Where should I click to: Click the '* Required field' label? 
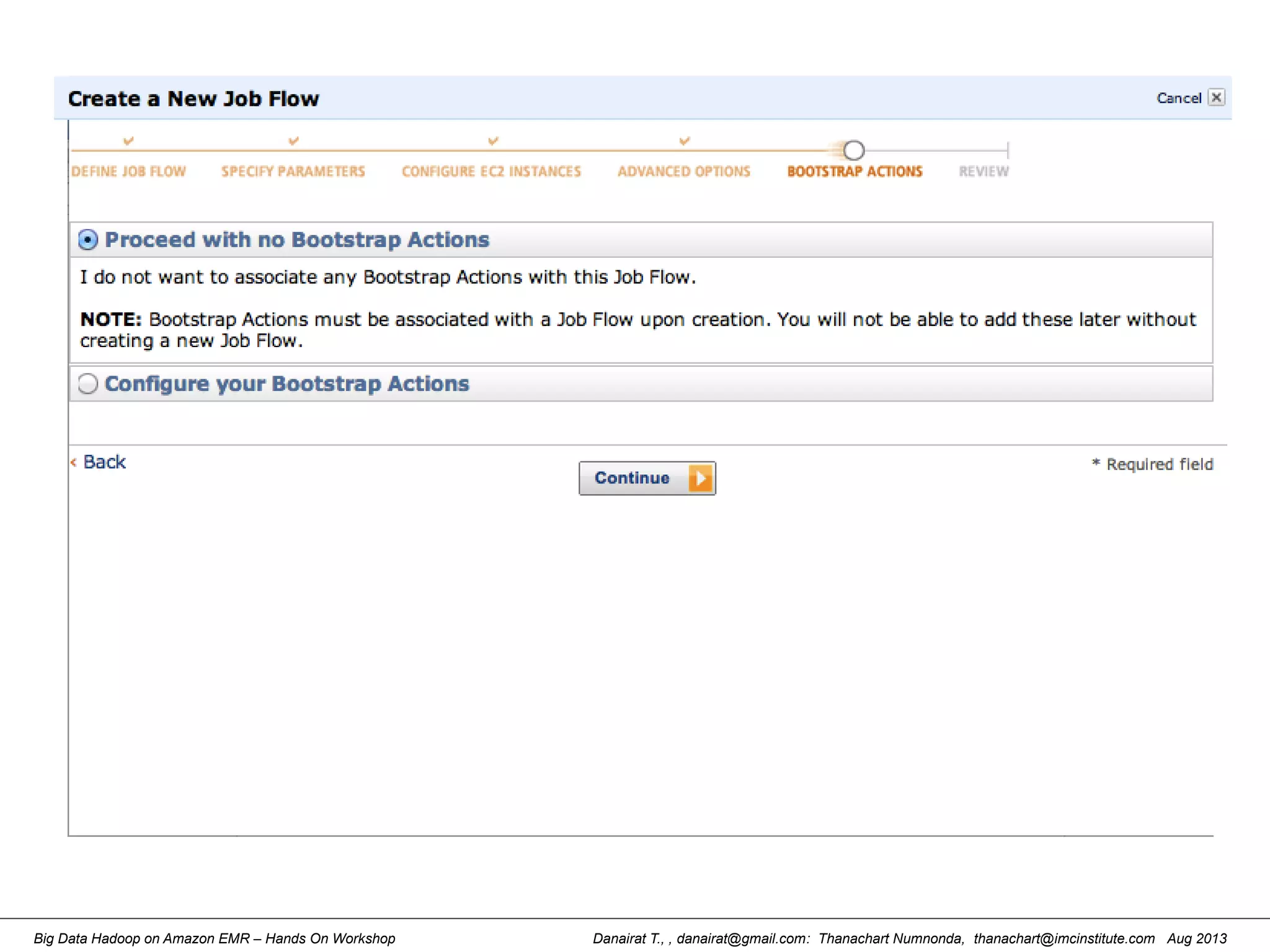pyautogui.click(x=1152, y=464)
